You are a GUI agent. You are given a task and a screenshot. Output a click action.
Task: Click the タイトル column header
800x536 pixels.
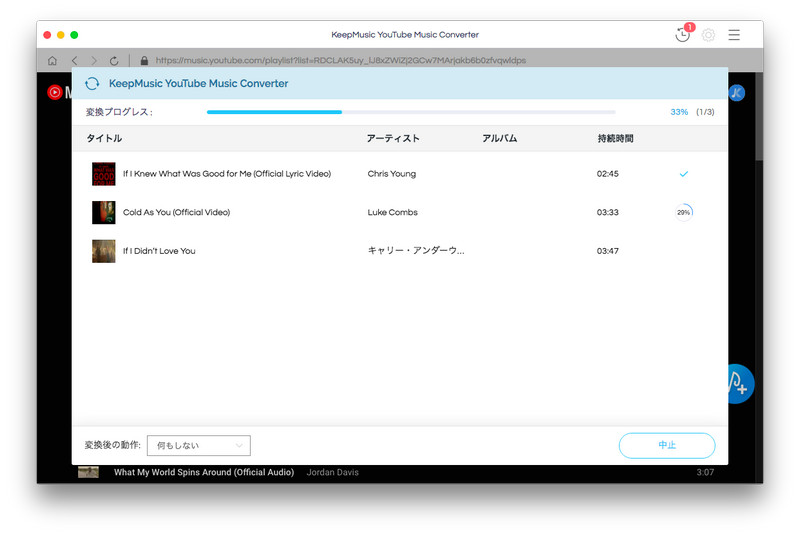[104, 138]
